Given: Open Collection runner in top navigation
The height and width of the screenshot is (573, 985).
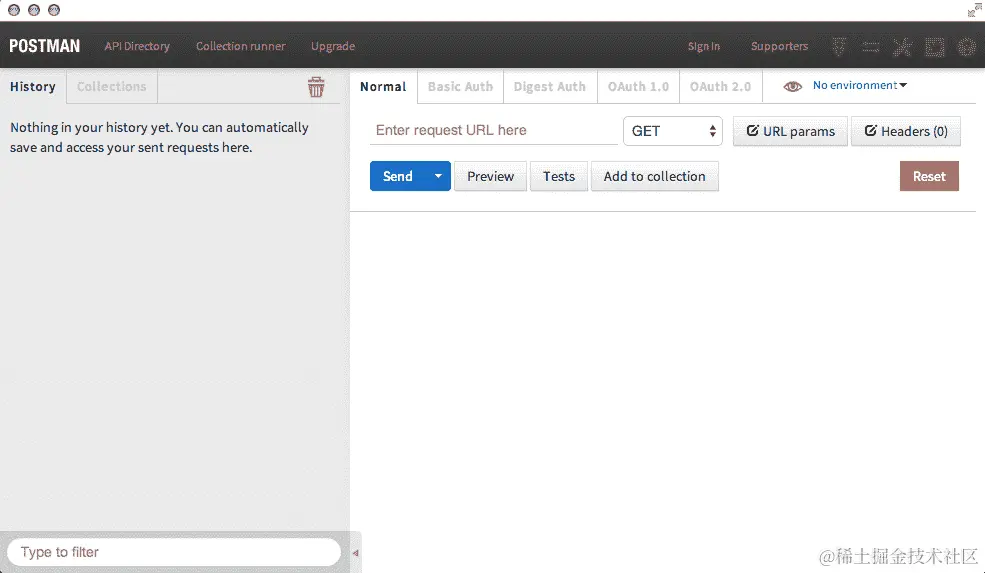Looking at the screenshot, I should (x=241, y=46).
